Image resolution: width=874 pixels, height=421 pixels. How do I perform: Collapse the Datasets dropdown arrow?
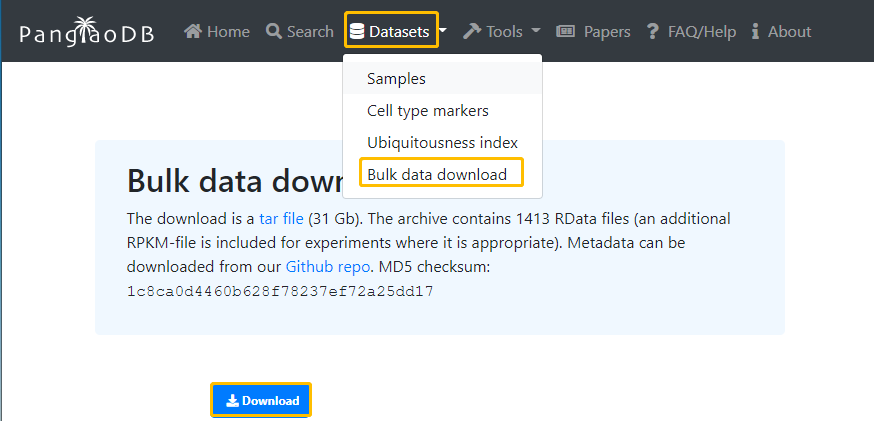[443, 32]
